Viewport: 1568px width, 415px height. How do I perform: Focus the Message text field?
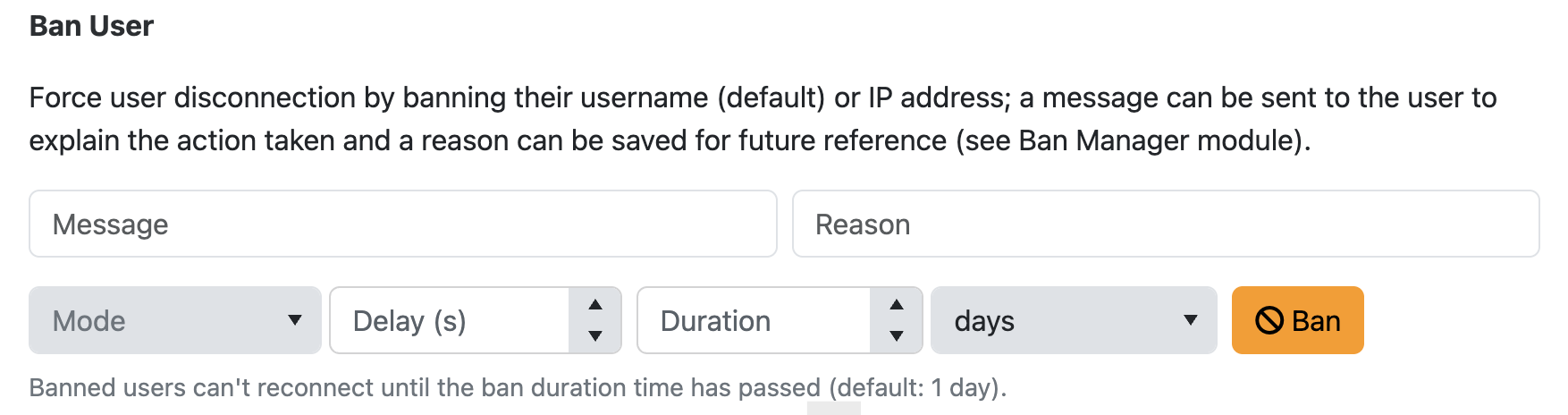point(402,224)
